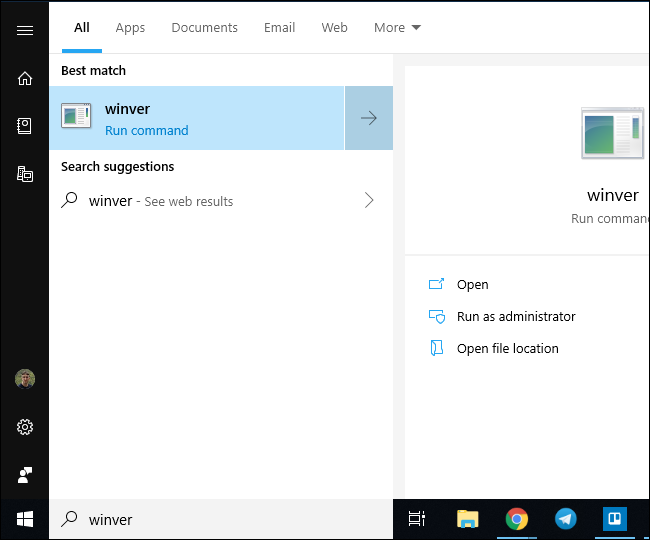Open the Devices icon in sidebar

click(25, 174)
